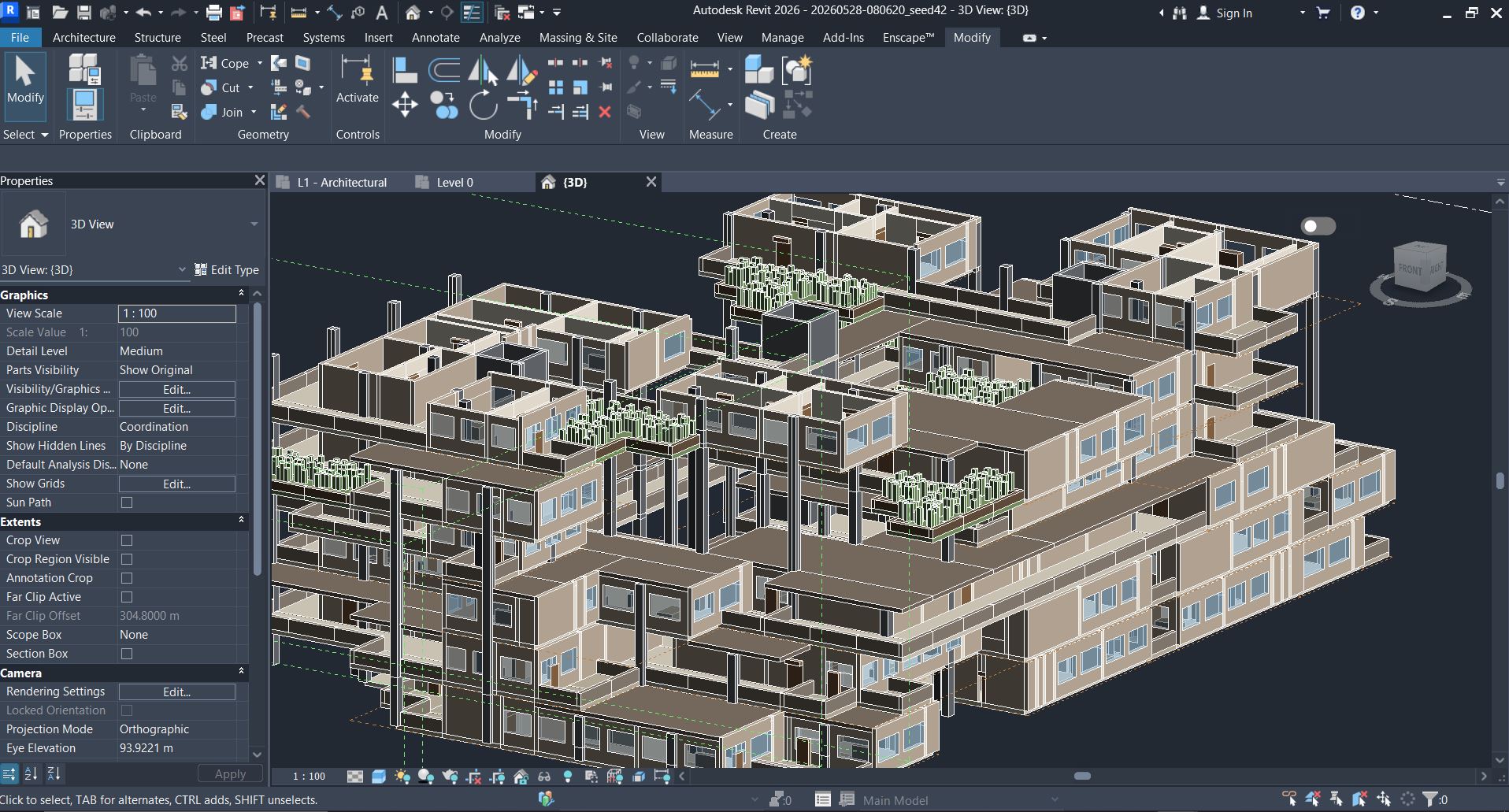This screenshot has width=1509, height=812.
Task: Click the Print icon in quick access toolbar
Action: tap(213, 13)
